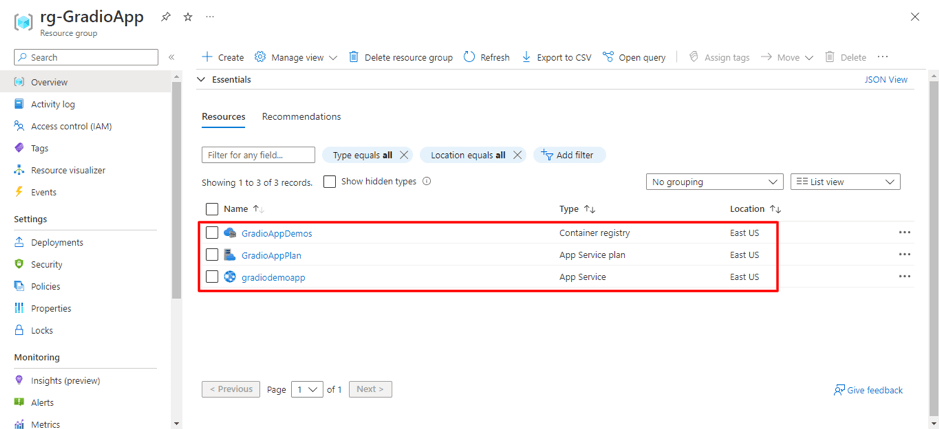Open GradioAppPlan row ellipsis menu
The image size is (939, 429).
(x=904, y=255)
